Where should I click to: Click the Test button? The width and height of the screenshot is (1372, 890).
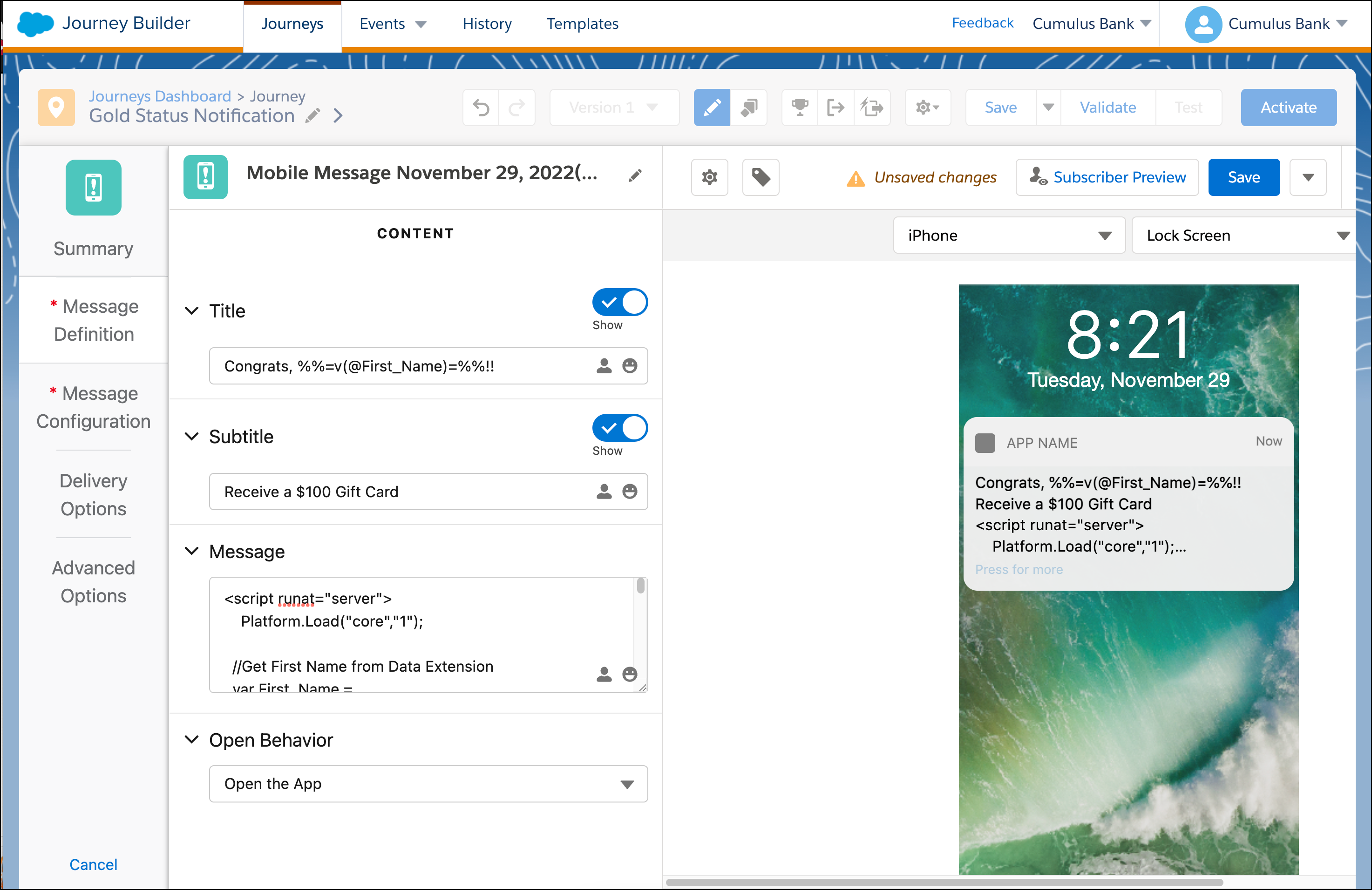click(x=1188, y=107)
